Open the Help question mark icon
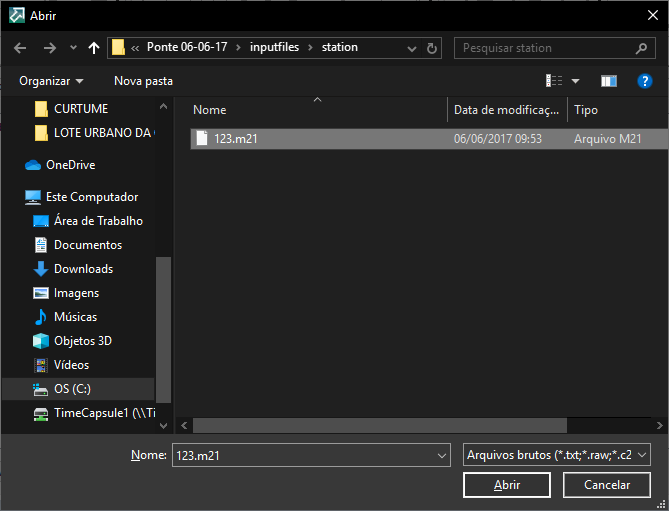The width and height of the screenshot is (669, 511). 645,81
